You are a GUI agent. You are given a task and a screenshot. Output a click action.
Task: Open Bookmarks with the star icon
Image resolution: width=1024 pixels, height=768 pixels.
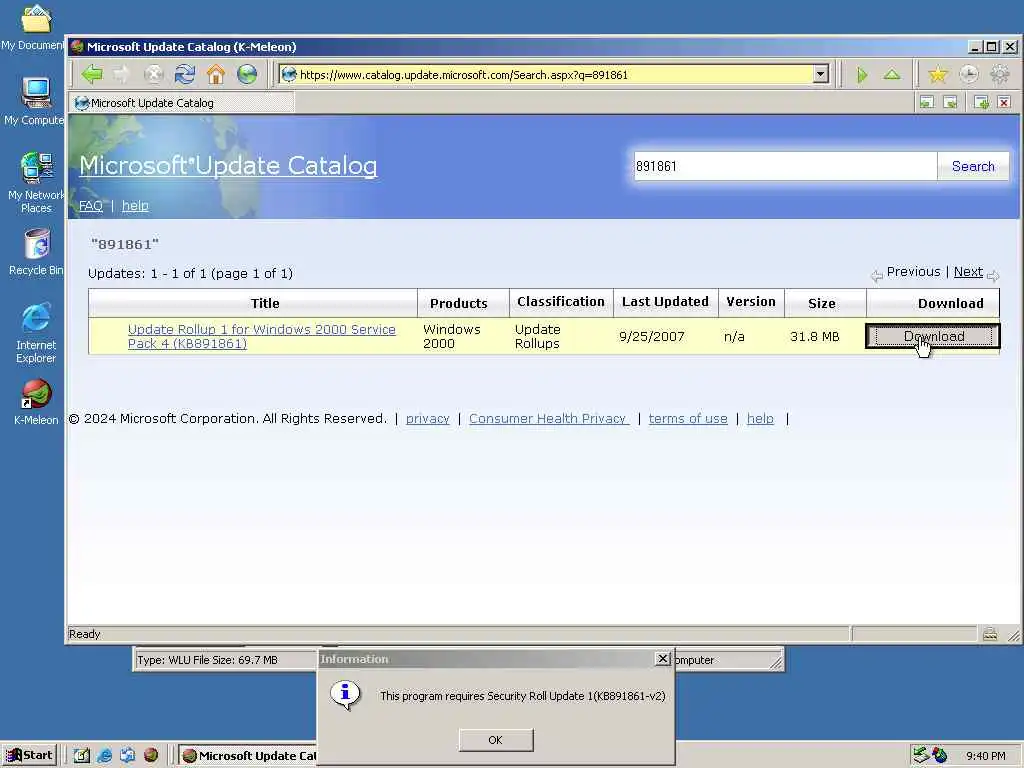pos(938,74)
